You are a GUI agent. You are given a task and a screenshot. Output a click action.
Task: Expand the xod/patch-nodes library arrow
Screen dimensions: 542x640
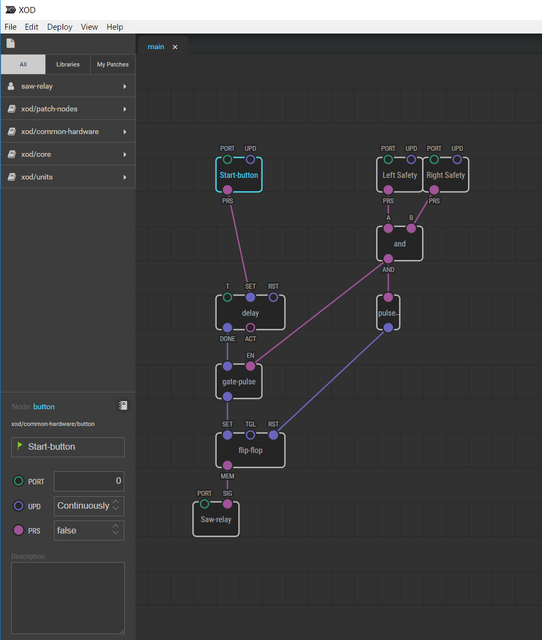point(124,109)
